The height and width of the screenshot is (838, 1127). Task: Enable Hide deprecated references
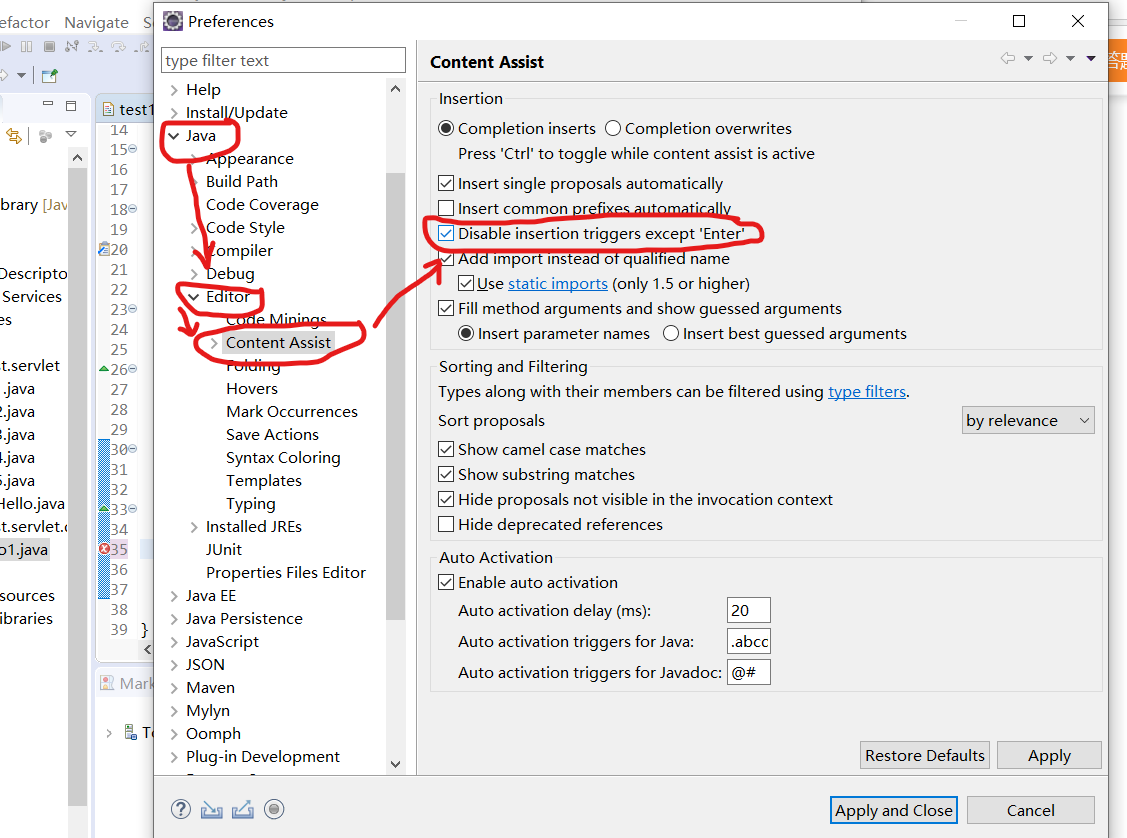click(x=446, y=524)
